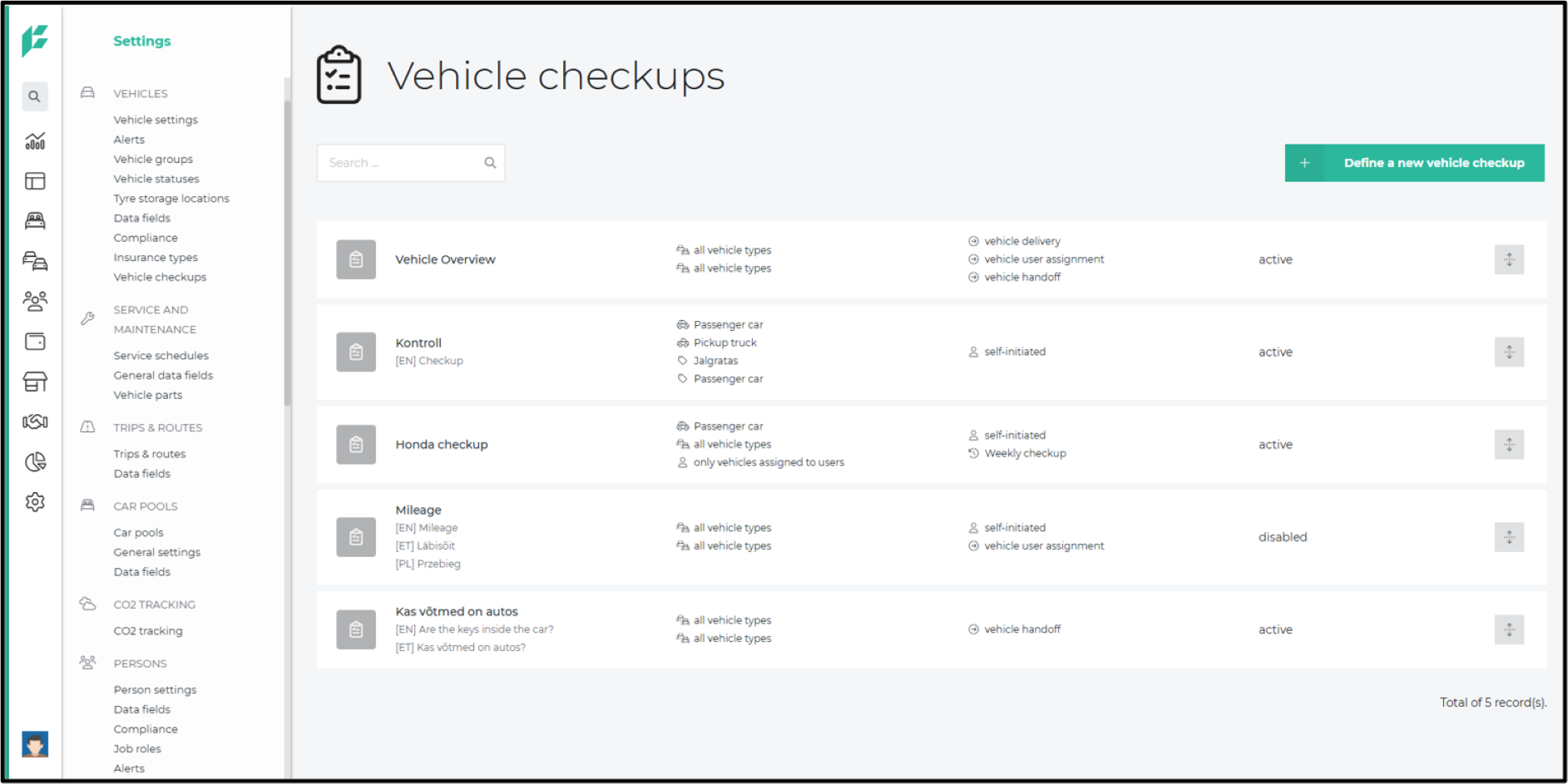Viewport: 1568px width, 784px height.
Task: Focus the Search input field
Action: click(x=411, y=163)
